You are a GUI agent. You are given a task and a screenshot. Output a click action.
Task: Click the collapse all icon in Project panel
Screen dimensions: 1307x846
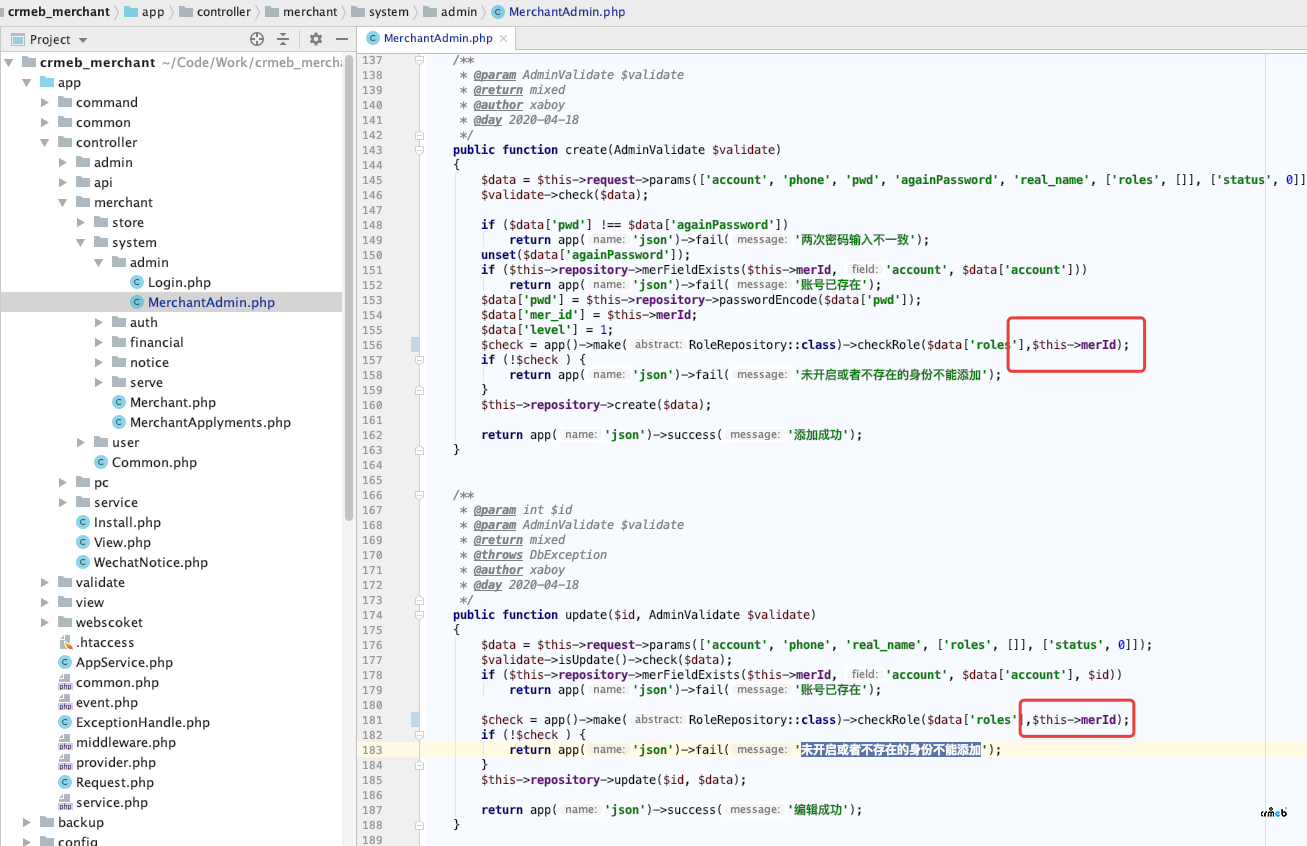(283, 39)
